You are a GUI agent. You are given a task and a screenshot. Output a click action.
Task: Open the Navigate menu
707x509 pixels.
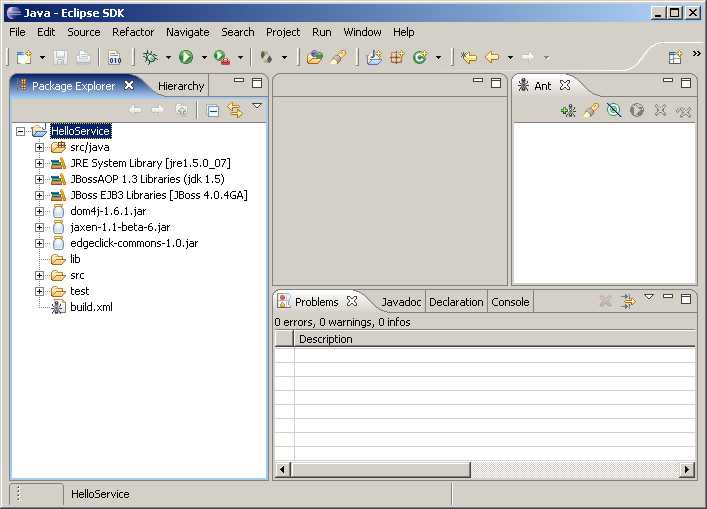tap(188, 32)
